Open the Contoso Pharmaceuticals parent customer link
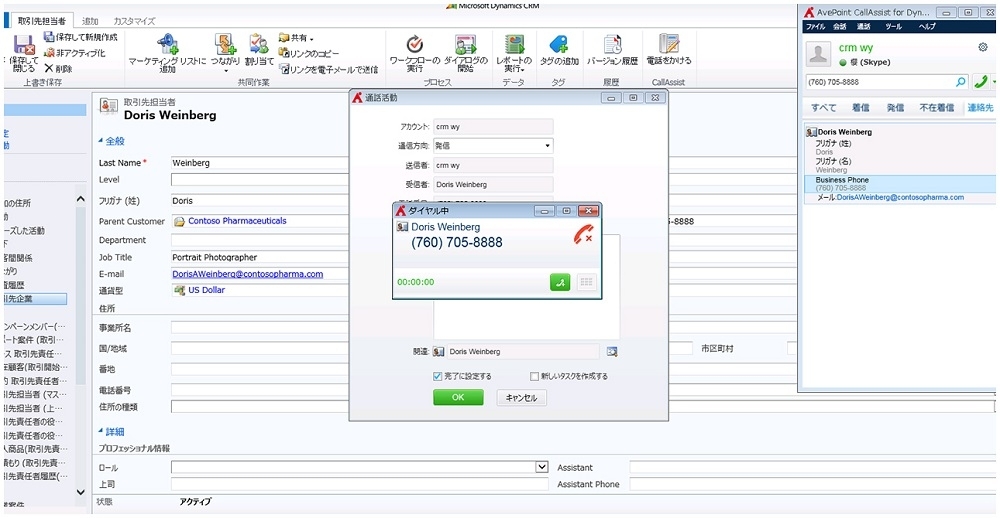The width and height of the screenshot is (1000, 518). 237,221
